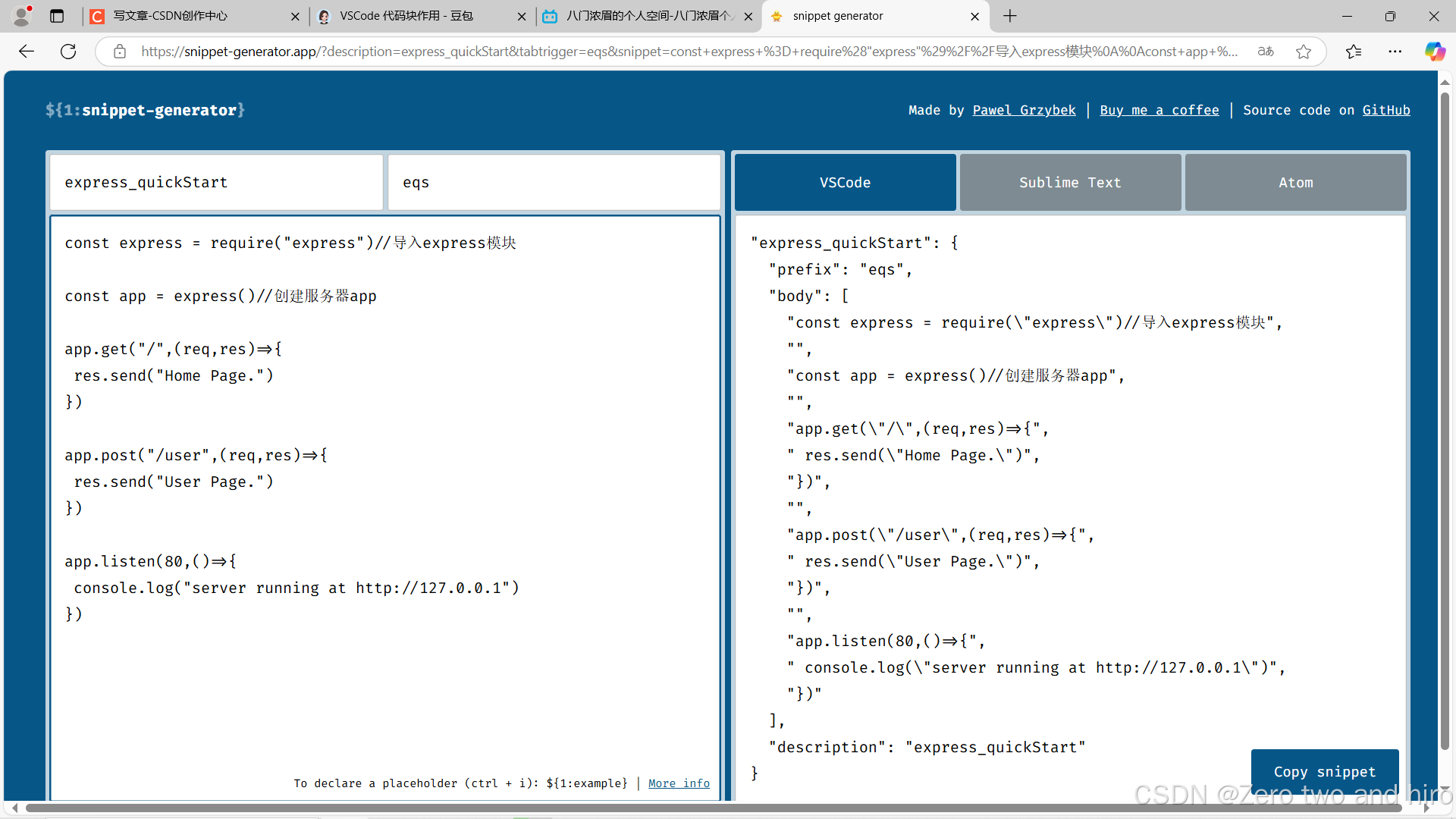The height and width of the screenshot is (819, 1456).
Task: Open the favorites list icon
Action: pos(1354,52)
